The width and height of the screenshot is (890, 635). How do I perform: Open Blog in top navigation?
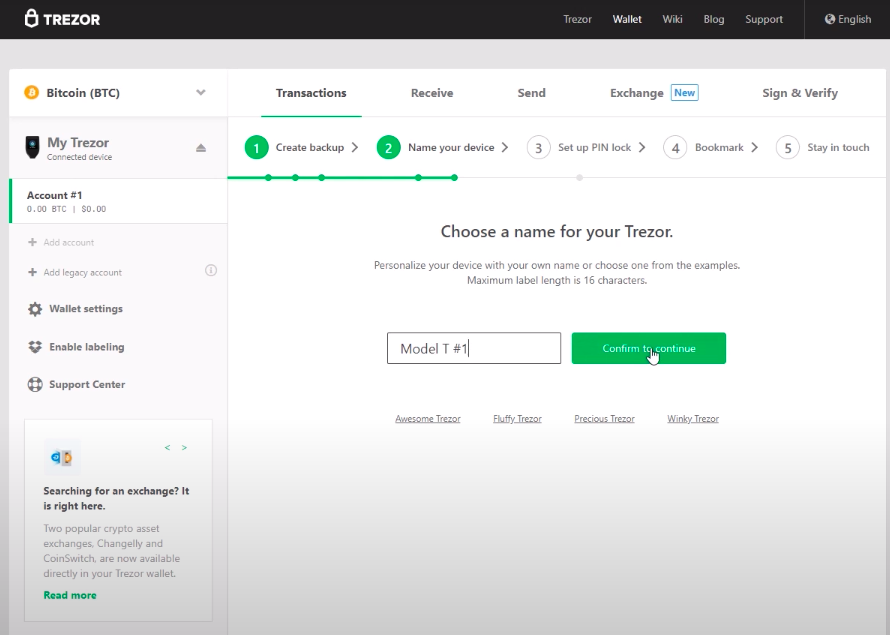[713, 19]
